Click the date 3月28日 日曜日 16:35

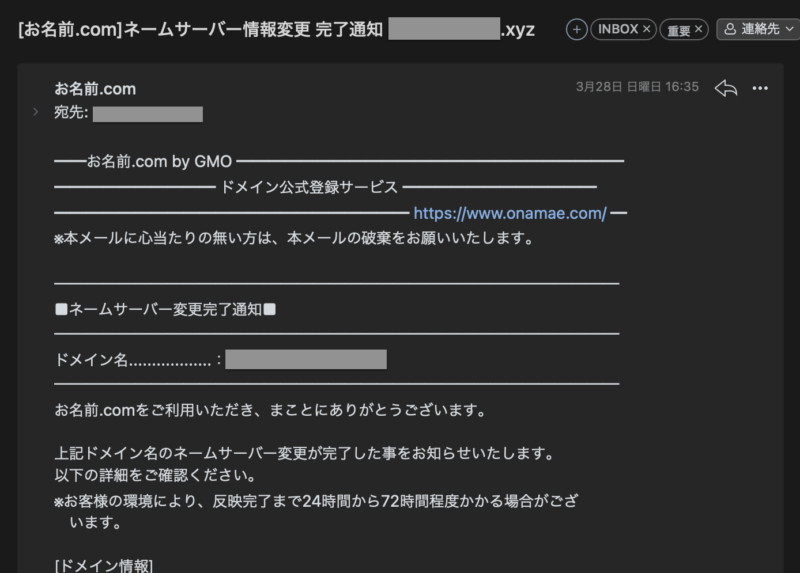pyautogui.click(x=637, y=87)
